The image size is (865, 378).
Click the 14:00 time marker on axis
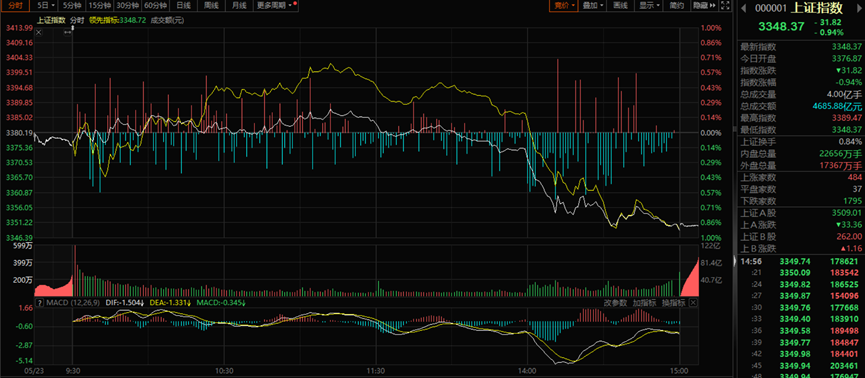coord(527,371)
